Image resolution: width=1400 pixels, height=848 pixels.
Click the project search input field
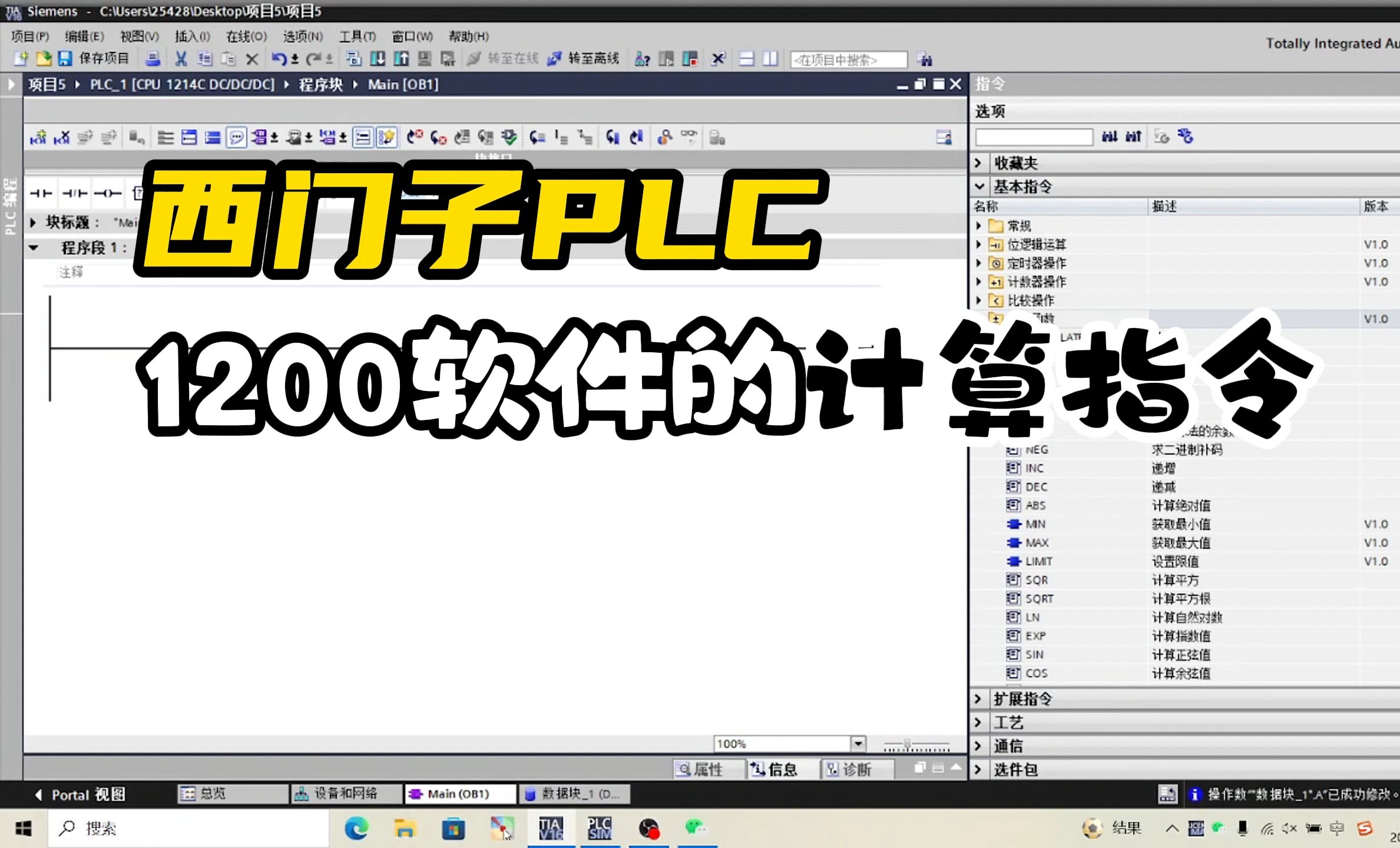pos(848,60)
